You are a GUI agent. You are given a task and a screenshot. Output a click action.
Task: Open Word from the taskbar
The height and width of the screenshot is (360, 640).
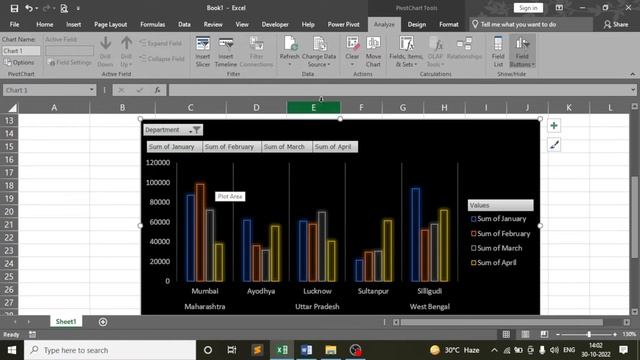pos(306,350)
